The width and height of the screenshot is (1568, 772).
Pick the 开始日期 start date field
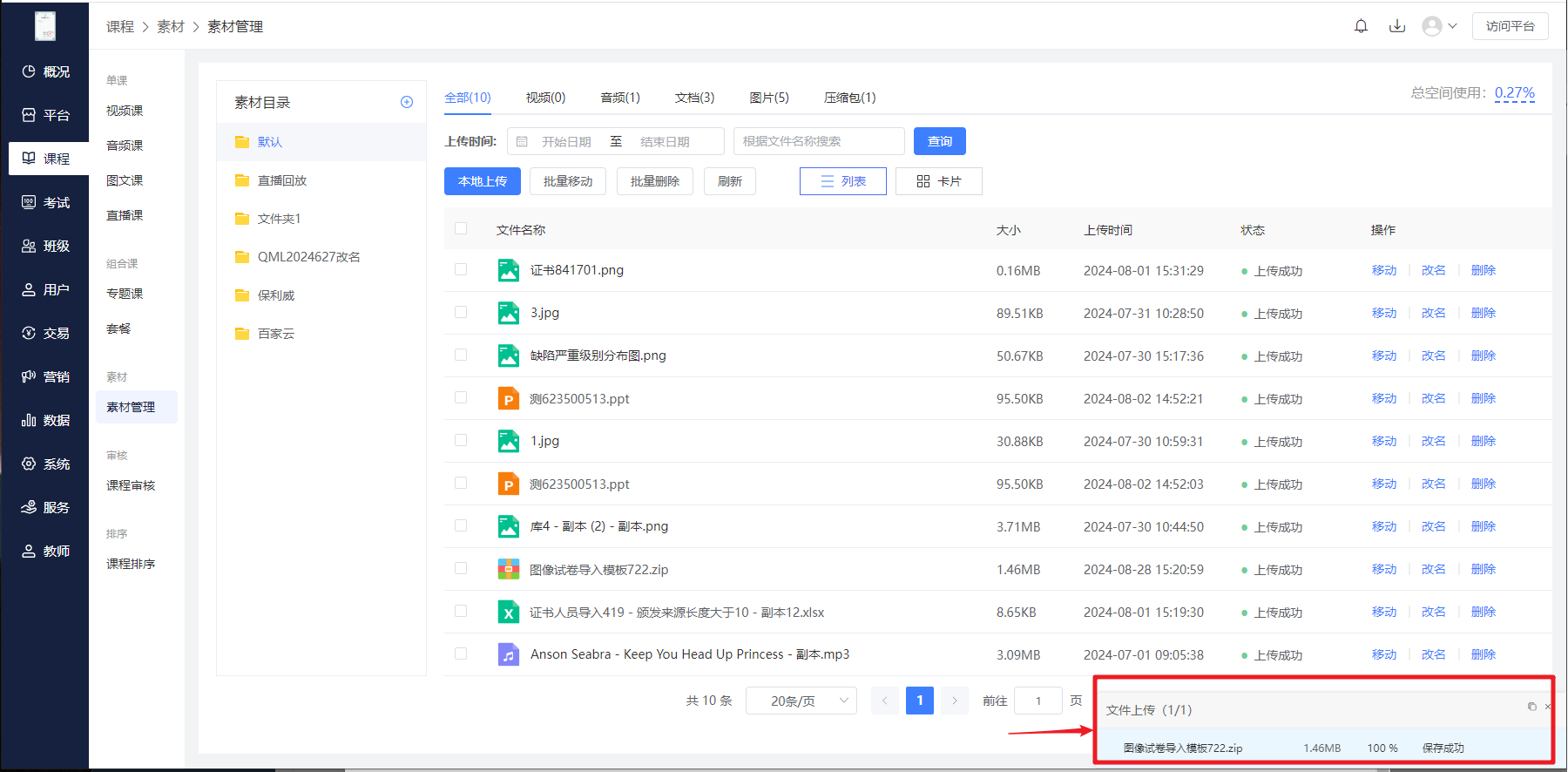click(x=566, y=141)
